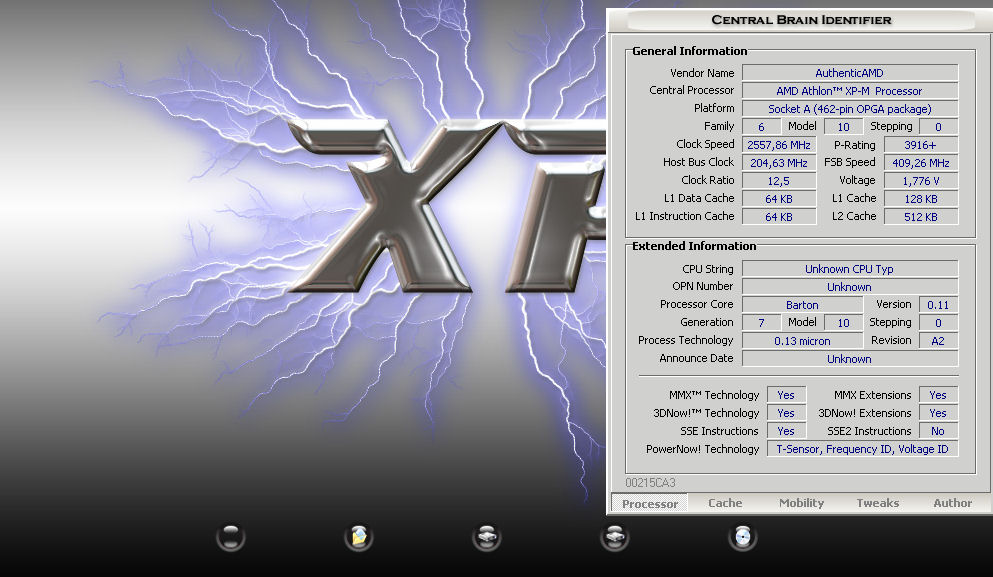Click the L2 Cache value 512 KB
This screenshot has height=577, width=993.
[920, 217]
